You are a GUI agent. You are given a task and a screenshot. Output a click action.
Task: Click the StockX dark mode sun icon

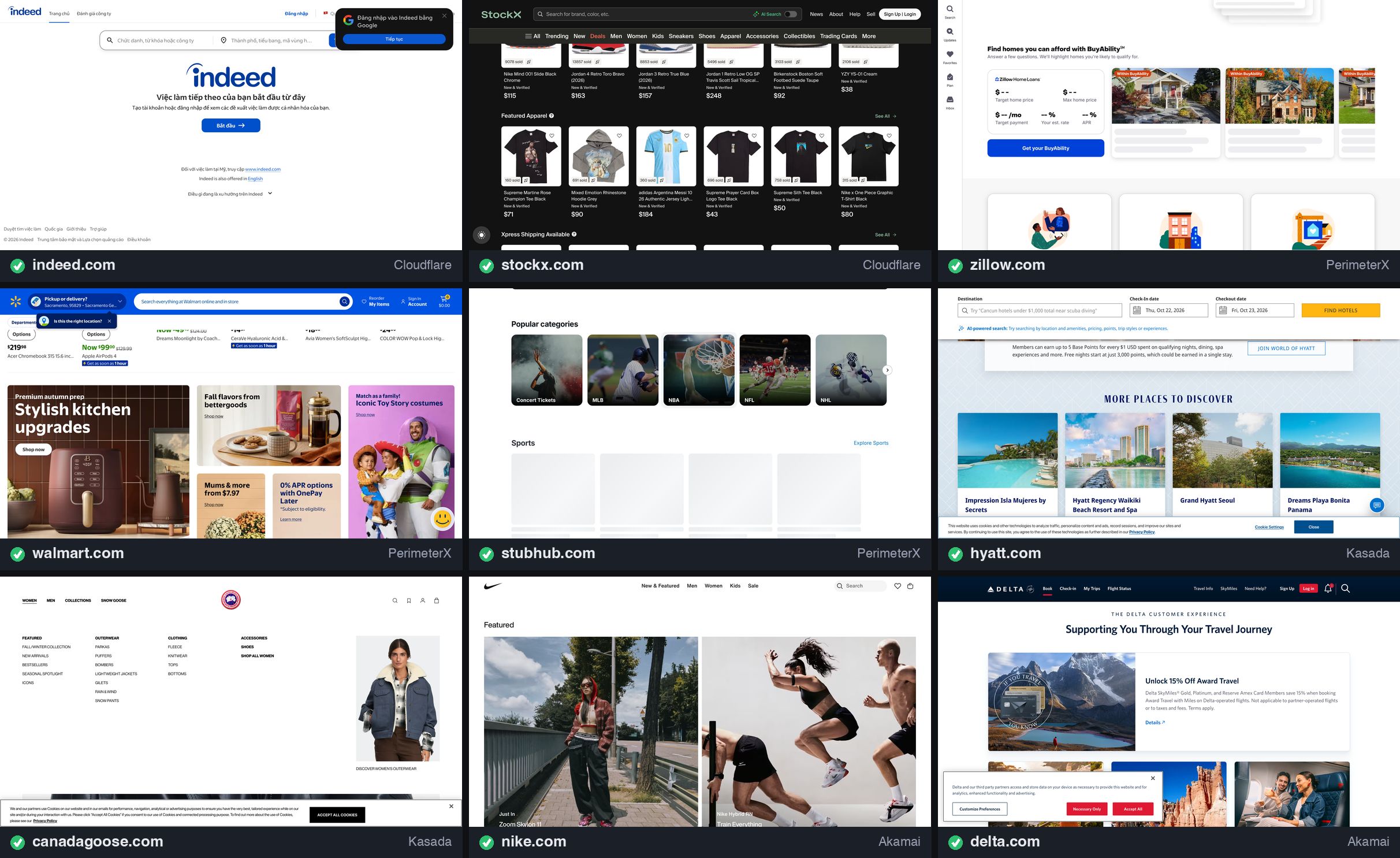pyautogui.click(x=481, y=235)
